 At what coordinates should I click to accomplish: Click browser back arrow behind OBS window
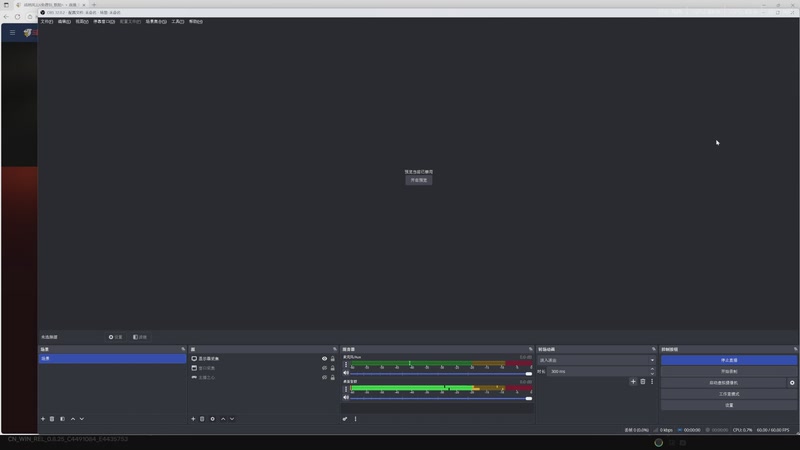[6, 17]
